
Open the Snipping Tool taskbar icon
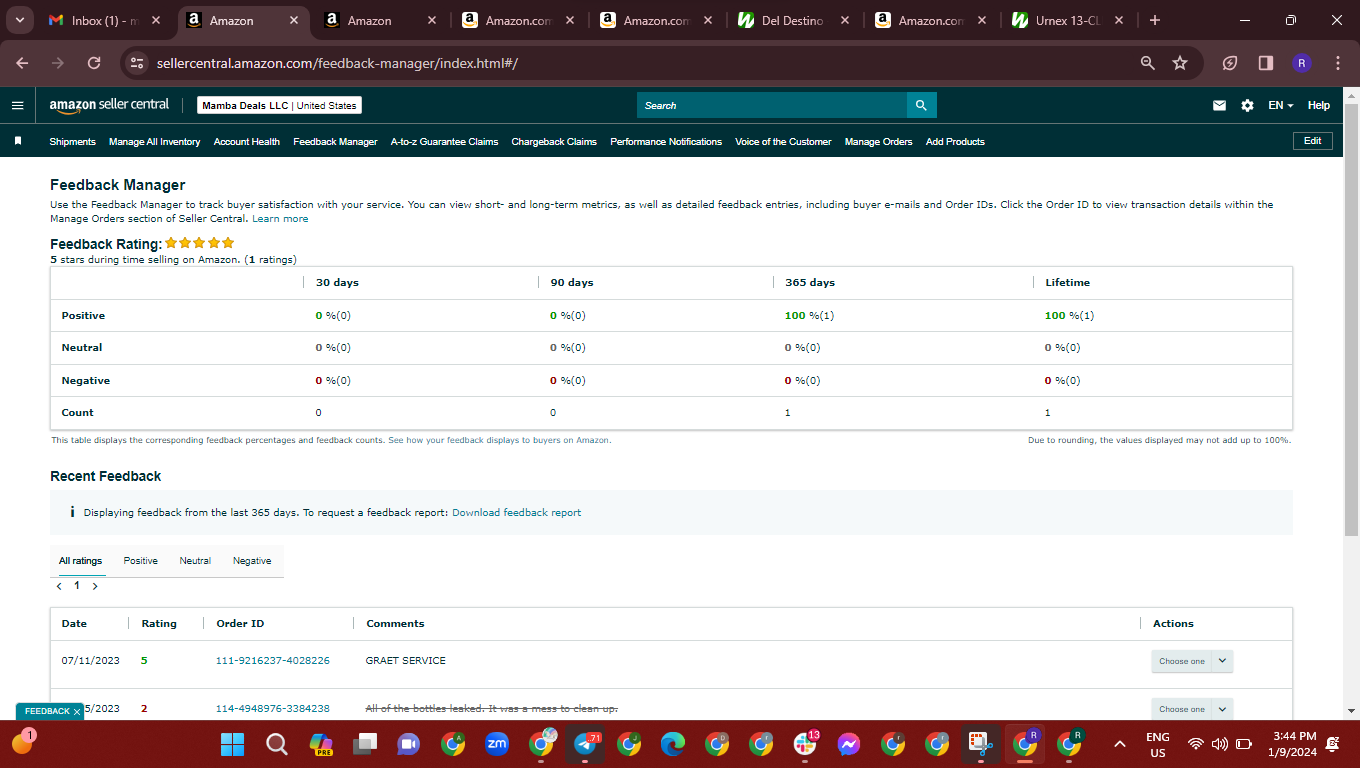click(981, 744)
